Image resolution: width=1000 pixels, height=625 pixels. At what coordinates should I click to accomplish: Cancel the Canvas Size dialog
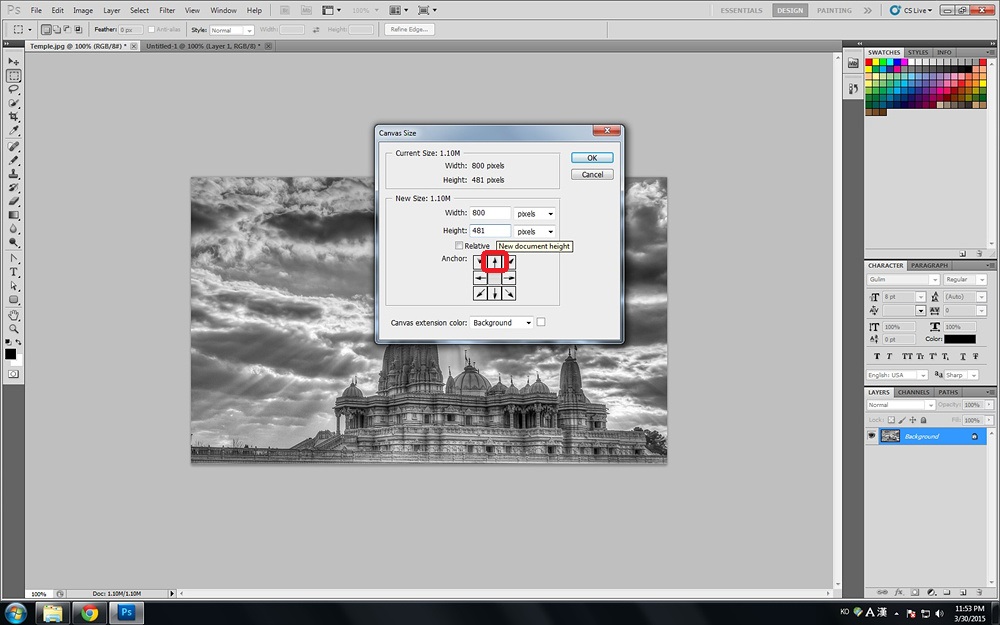[592, 174]
